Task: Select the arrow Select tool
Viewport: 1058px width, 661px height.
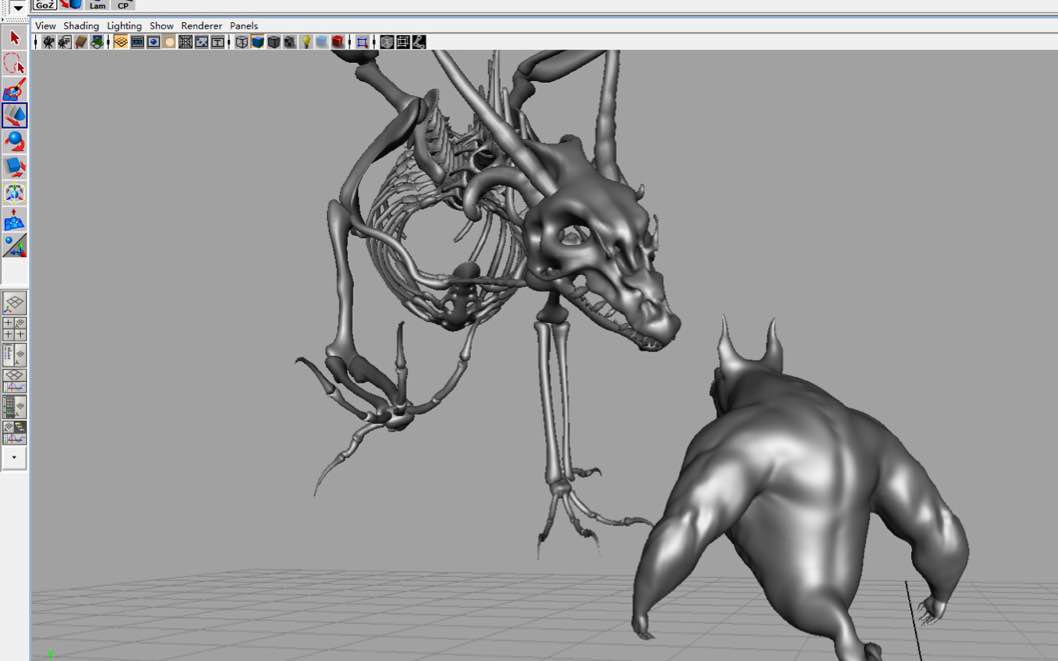Action: tap(15, 38)
